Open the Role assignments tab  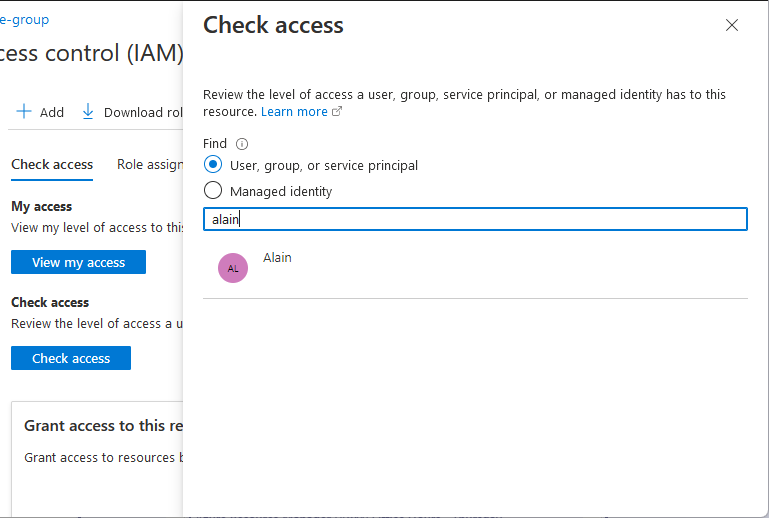(x=150, y=164)
